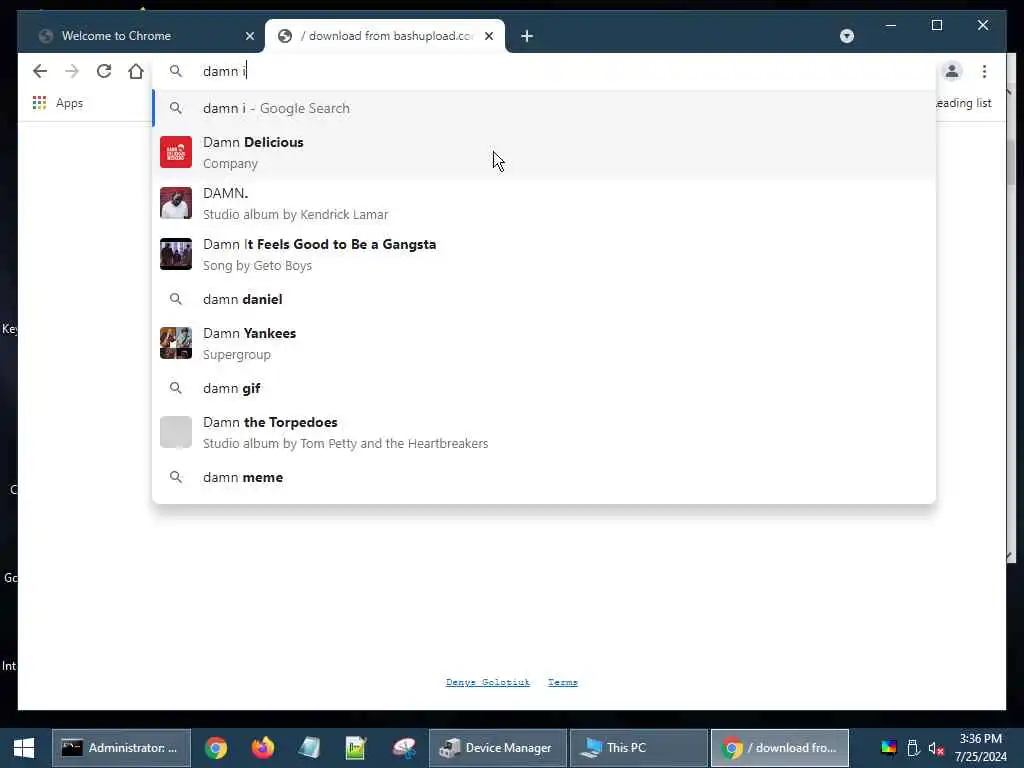Open the Denys Golotiuk link
This screenshot has width=1024, height=768.
(x=488, y=682)
